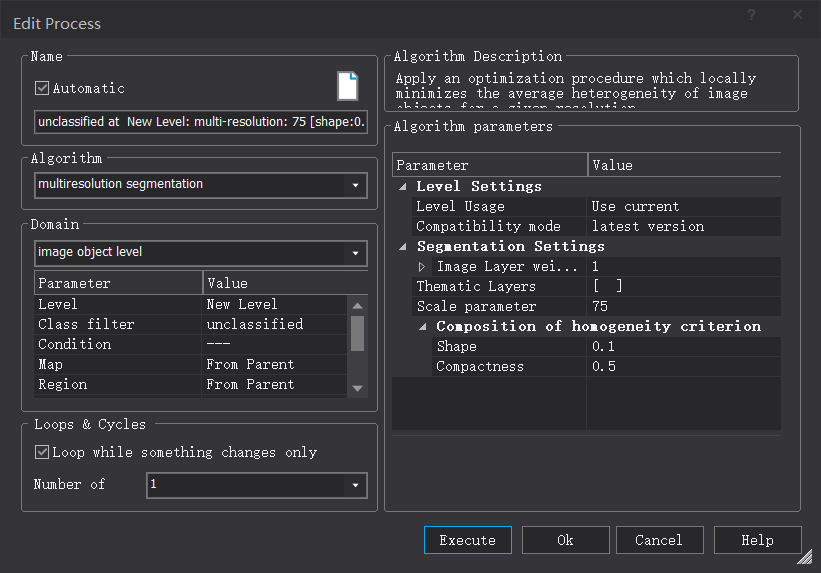Screen dimensions: 821x573
Task: Expand the Image Layer weights row
Action: tap(422, 267)
